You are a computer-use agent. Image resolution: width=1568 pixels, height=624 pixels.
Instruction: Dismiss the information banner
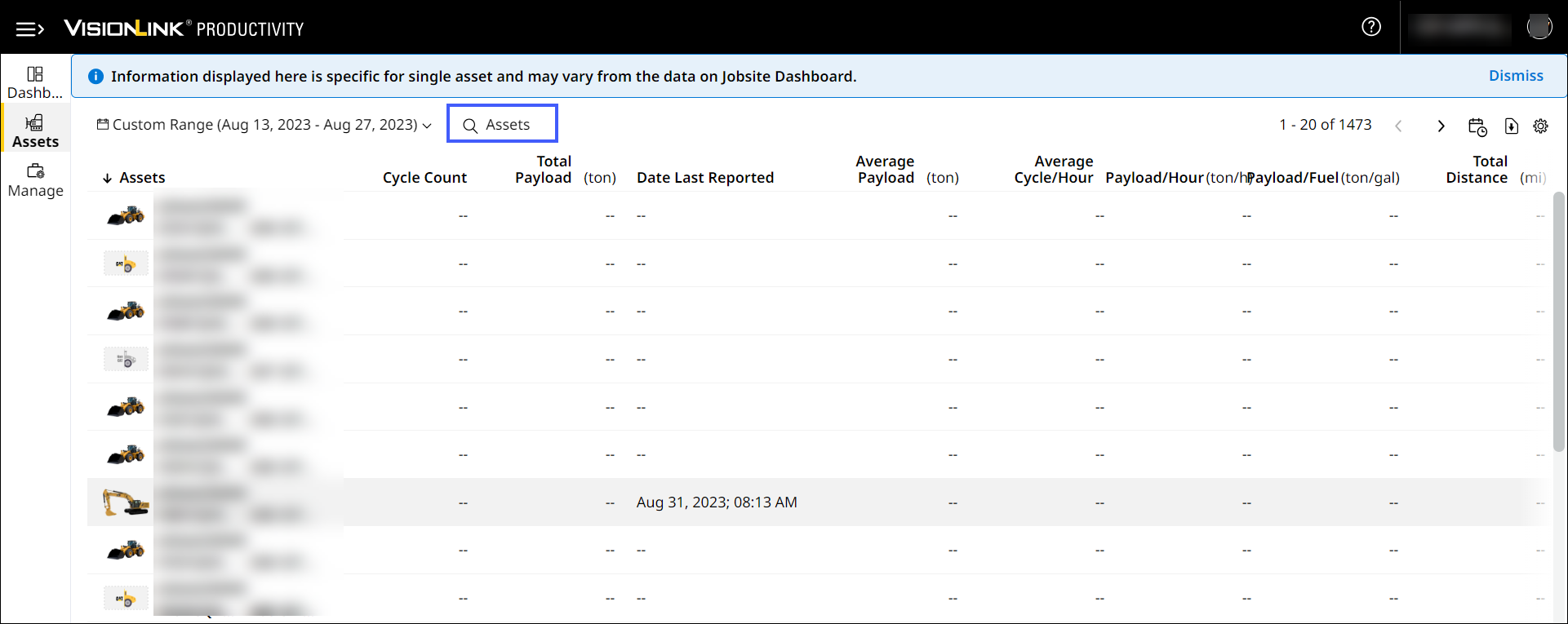point(1515,76)
